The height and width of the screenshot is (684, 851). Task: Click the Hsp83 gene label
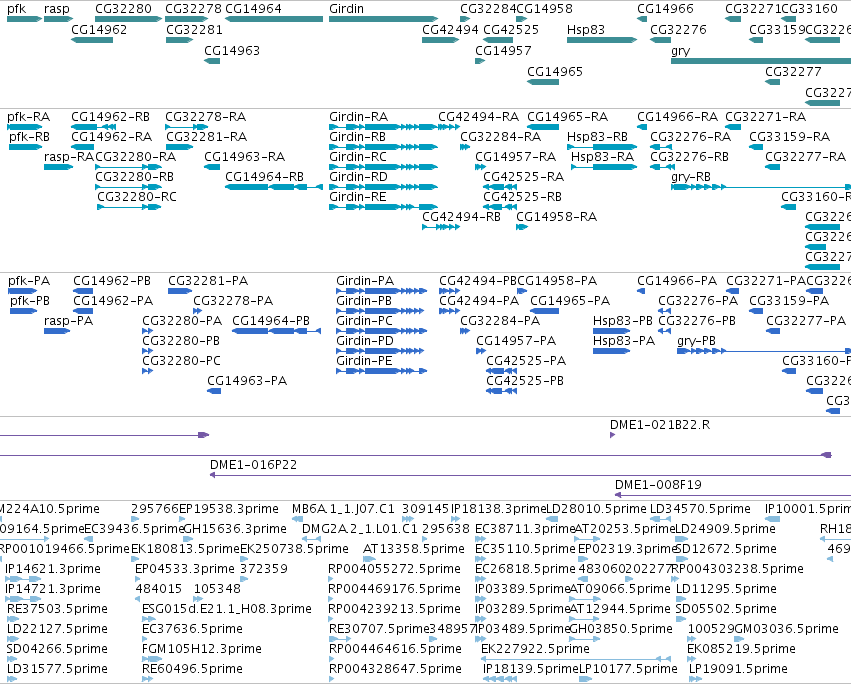586,30
